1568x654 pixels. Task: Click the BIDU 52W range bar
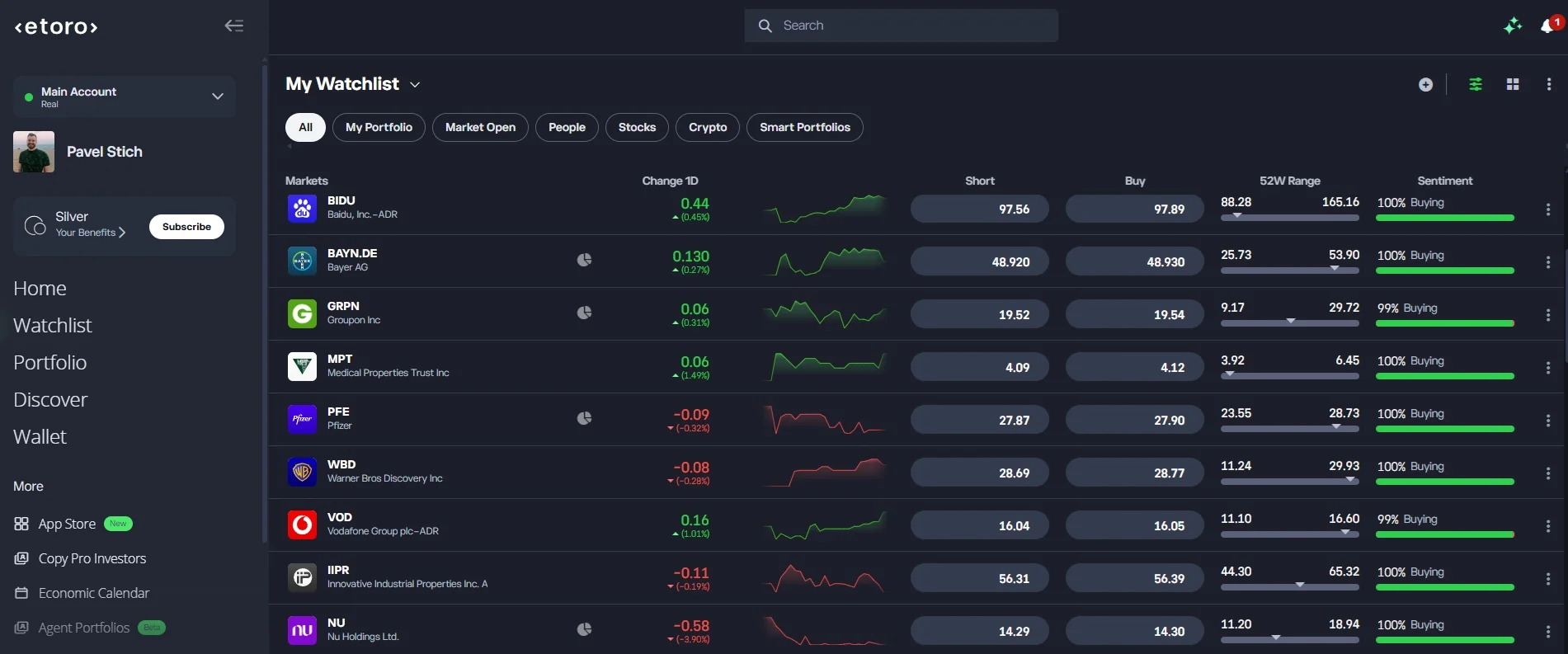(x=1290, y=218)
